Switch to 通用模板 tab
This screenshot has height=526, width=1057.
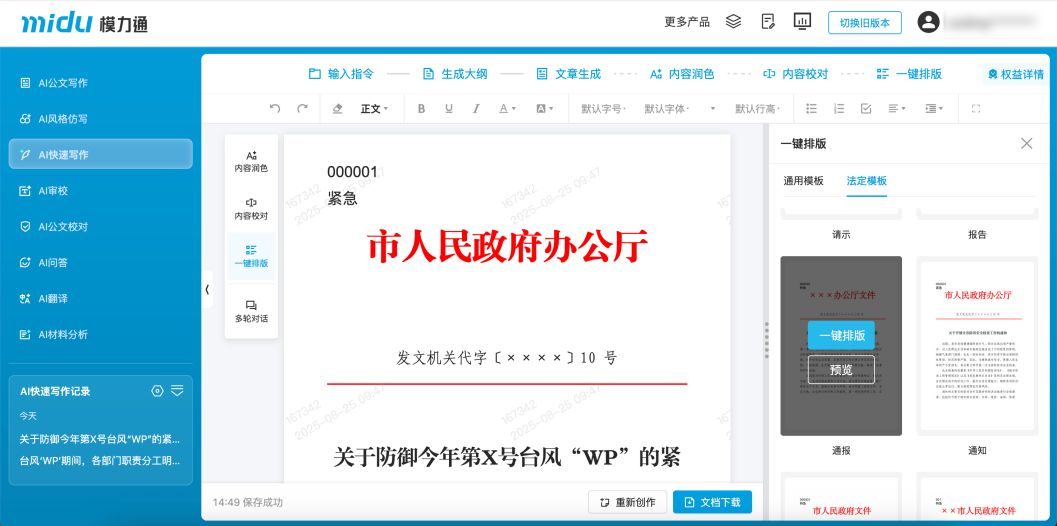tap(803, 181)
